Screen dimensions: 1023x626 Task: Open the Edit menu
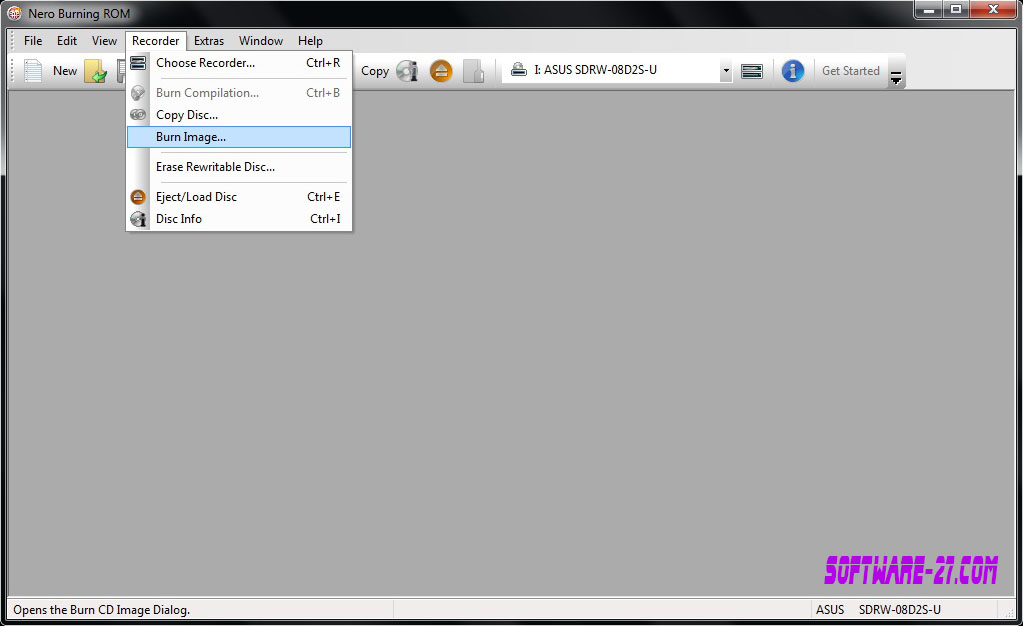[67, 40]
